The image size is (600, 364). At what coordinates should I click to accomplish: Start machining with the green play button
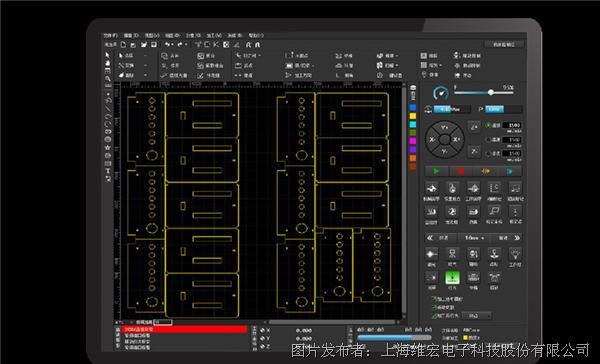(436, 171)
